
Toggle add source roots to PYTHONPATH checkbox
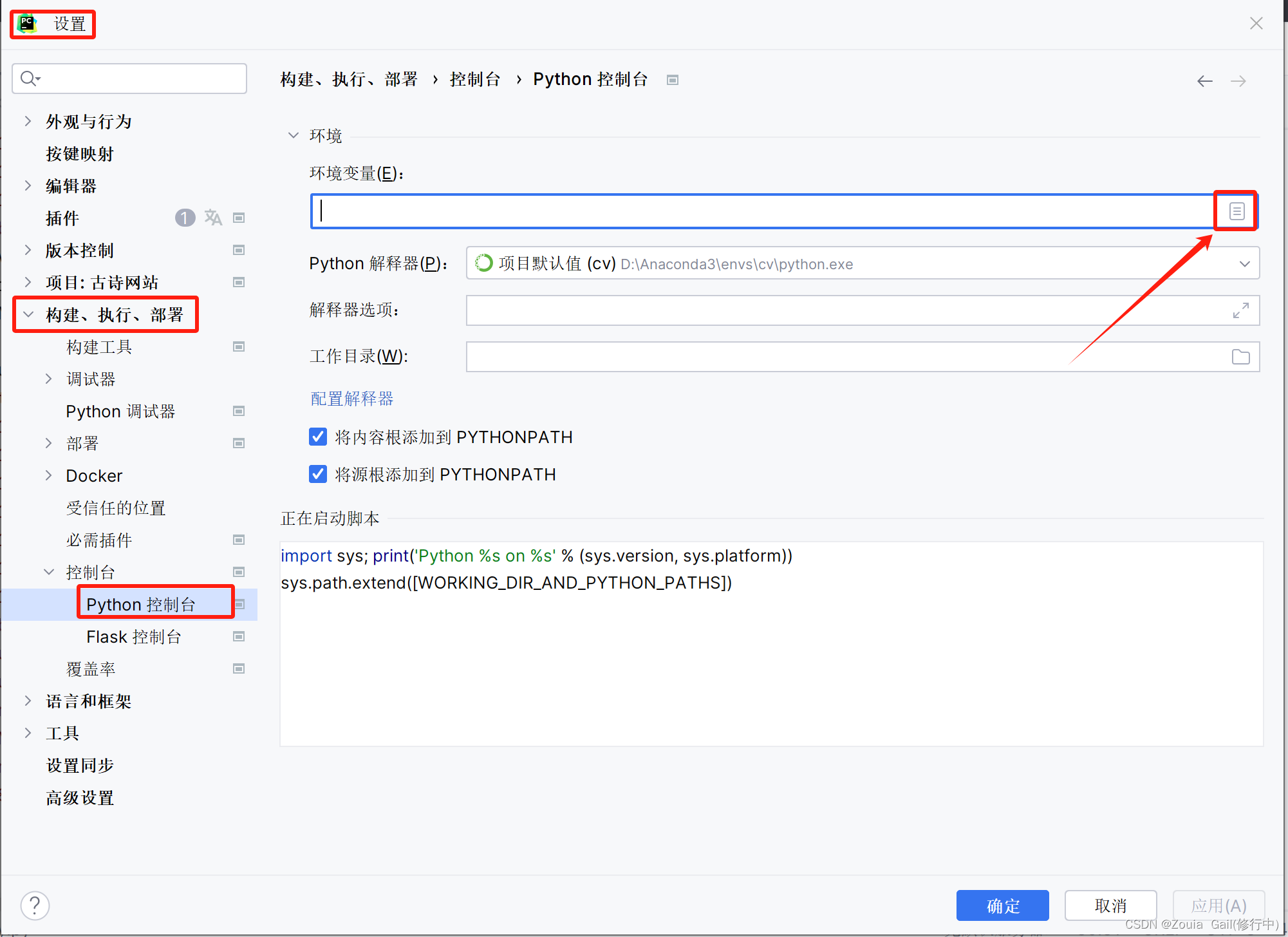click(x=318, y=474)
